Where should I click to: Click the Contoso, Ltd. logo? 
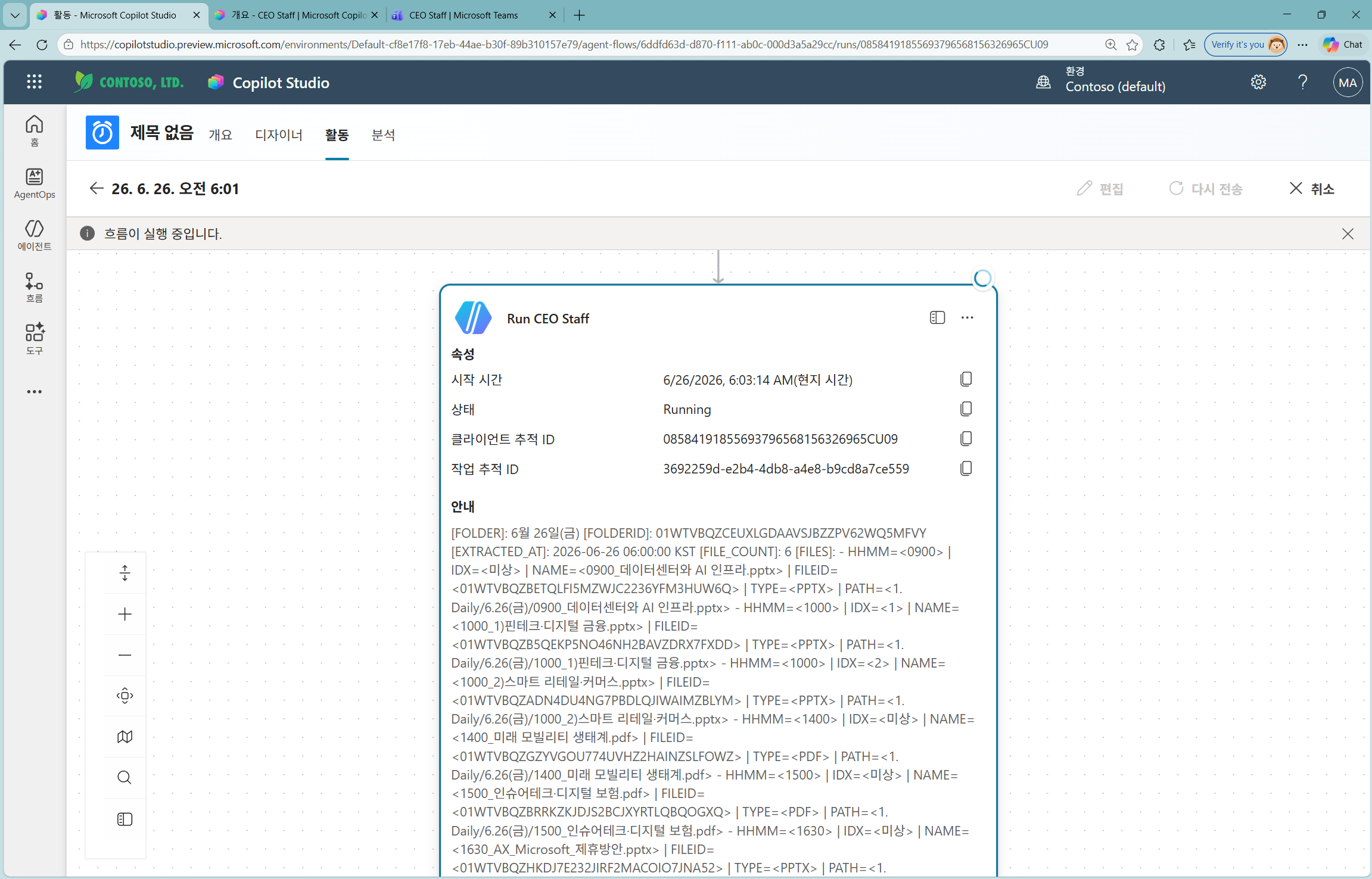coord(129,82)
